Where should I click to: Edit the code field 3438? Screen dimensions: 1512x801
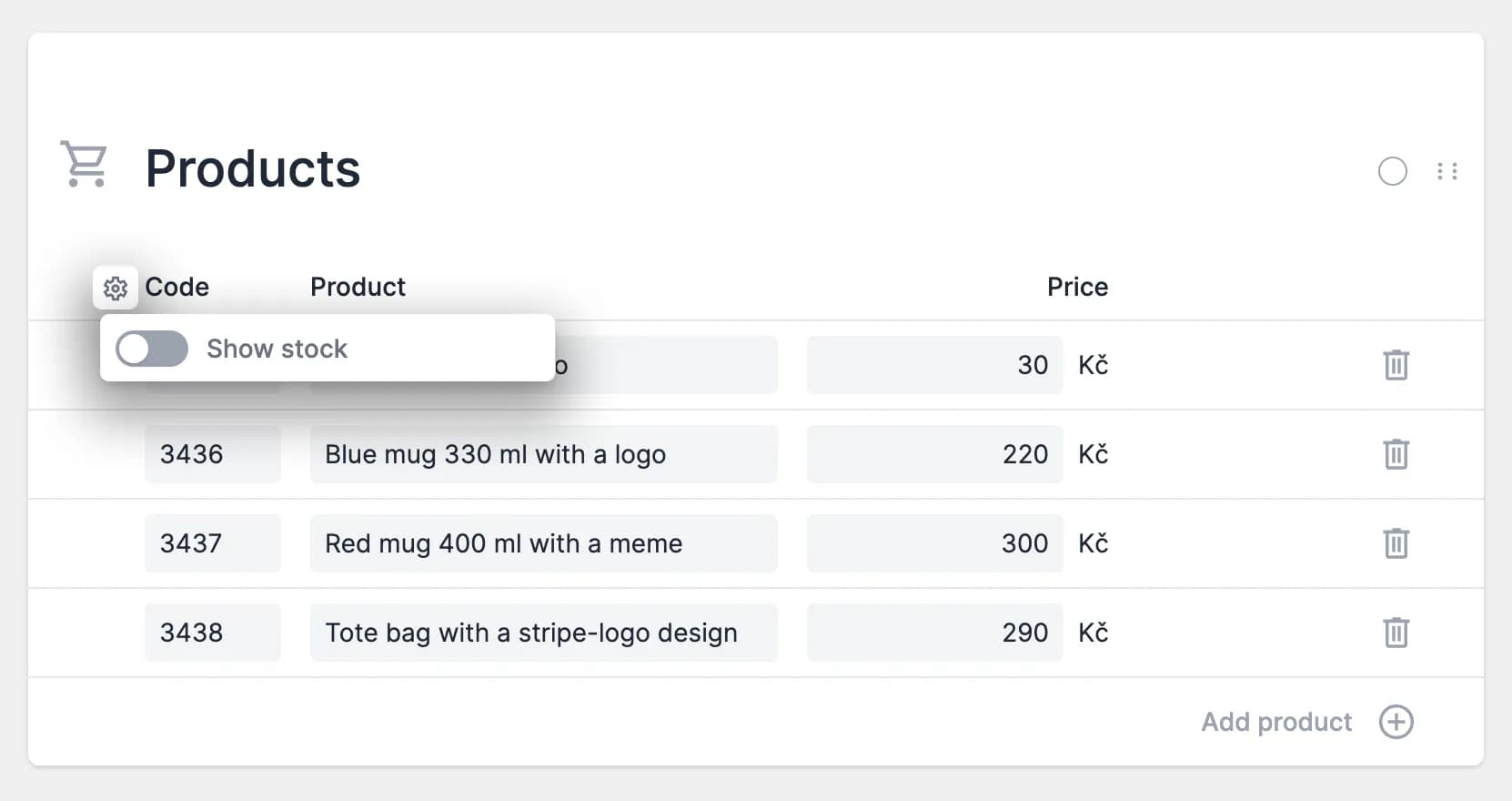point(212,633)
